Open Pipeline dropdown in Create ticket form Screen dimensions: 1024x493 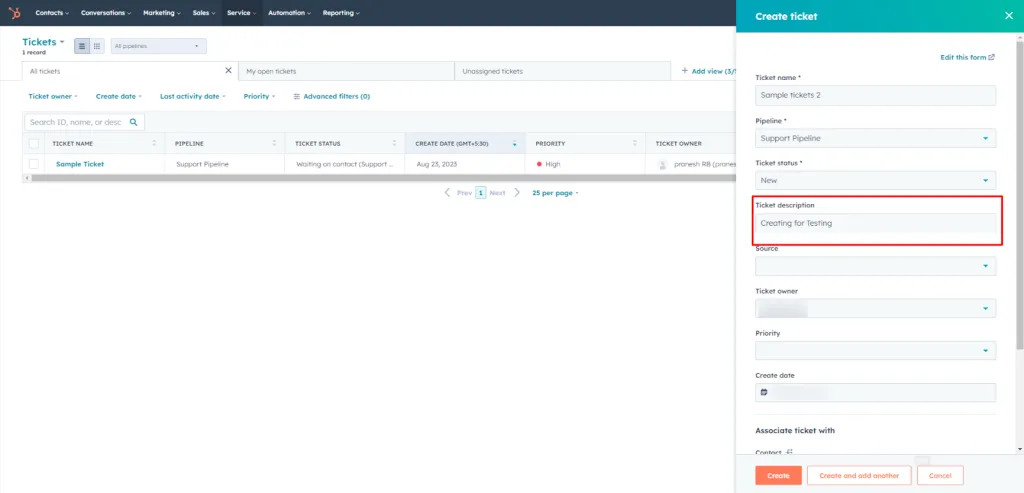(875, 138)
